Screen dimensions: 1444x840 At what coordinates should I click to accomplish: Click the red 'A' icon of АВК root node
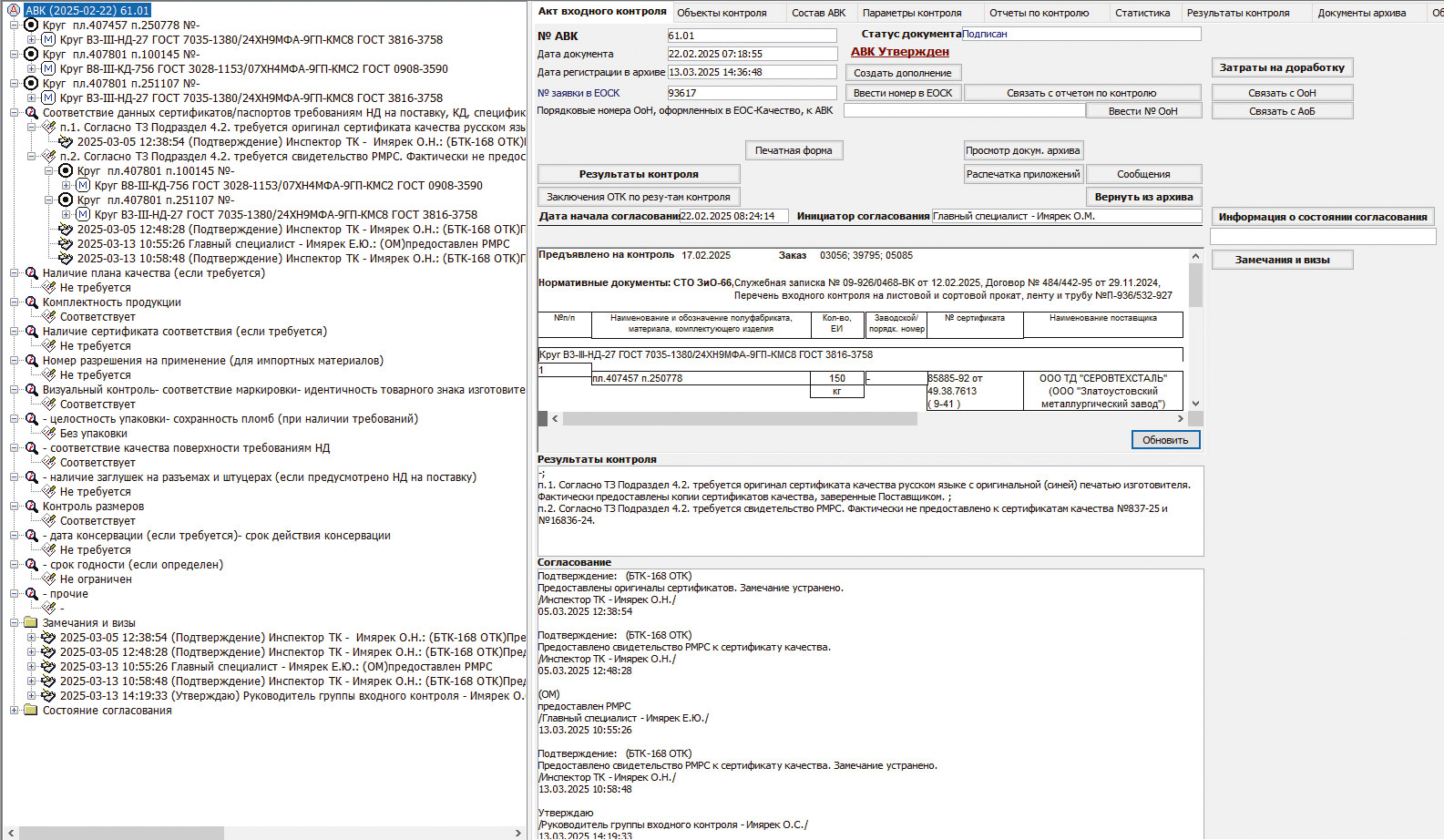pos(13,11)
